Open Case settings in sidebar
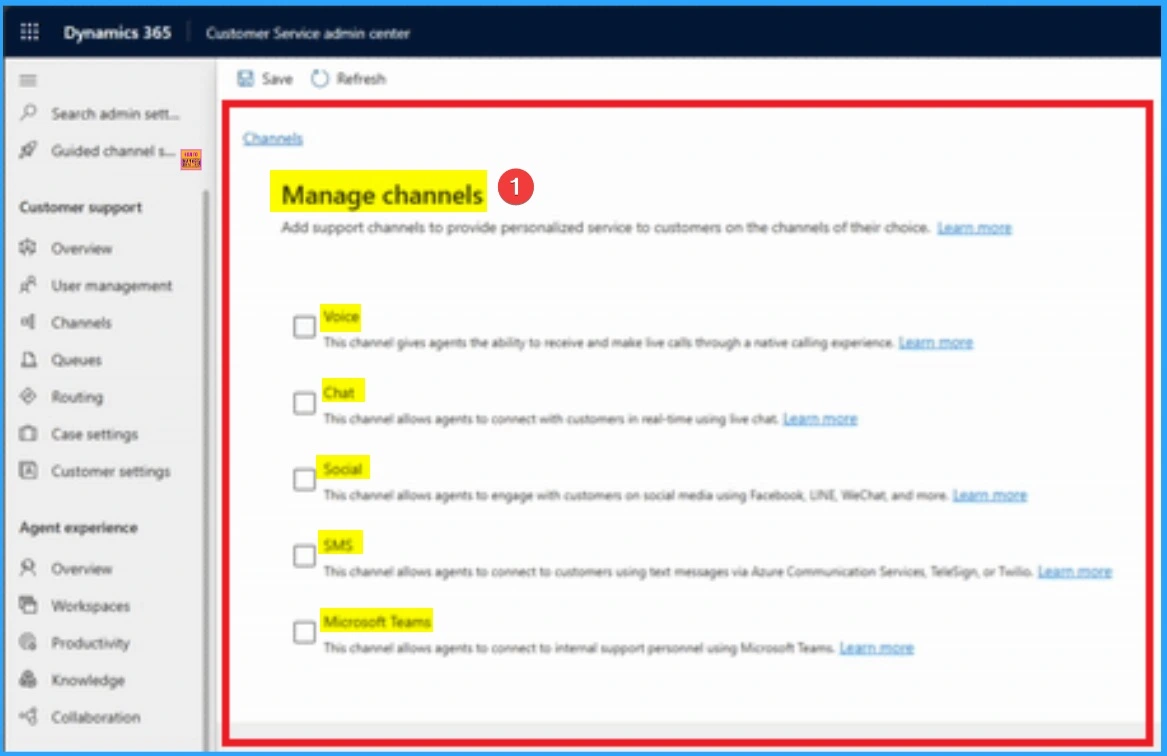Viewport: 1167px width, 756px height. [x=95, y=435]
